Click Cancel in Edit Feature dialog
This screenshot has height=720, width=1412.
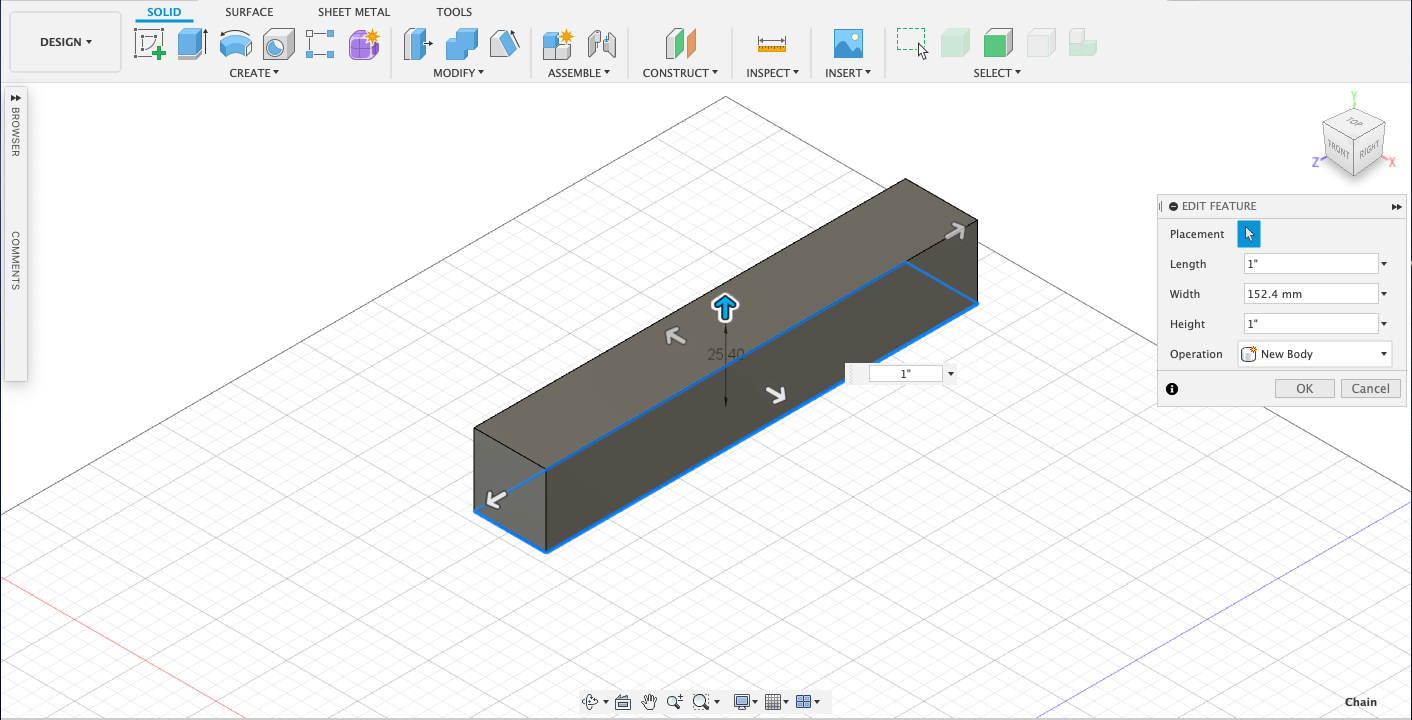pyautogui.click(x=1370, y=389)
